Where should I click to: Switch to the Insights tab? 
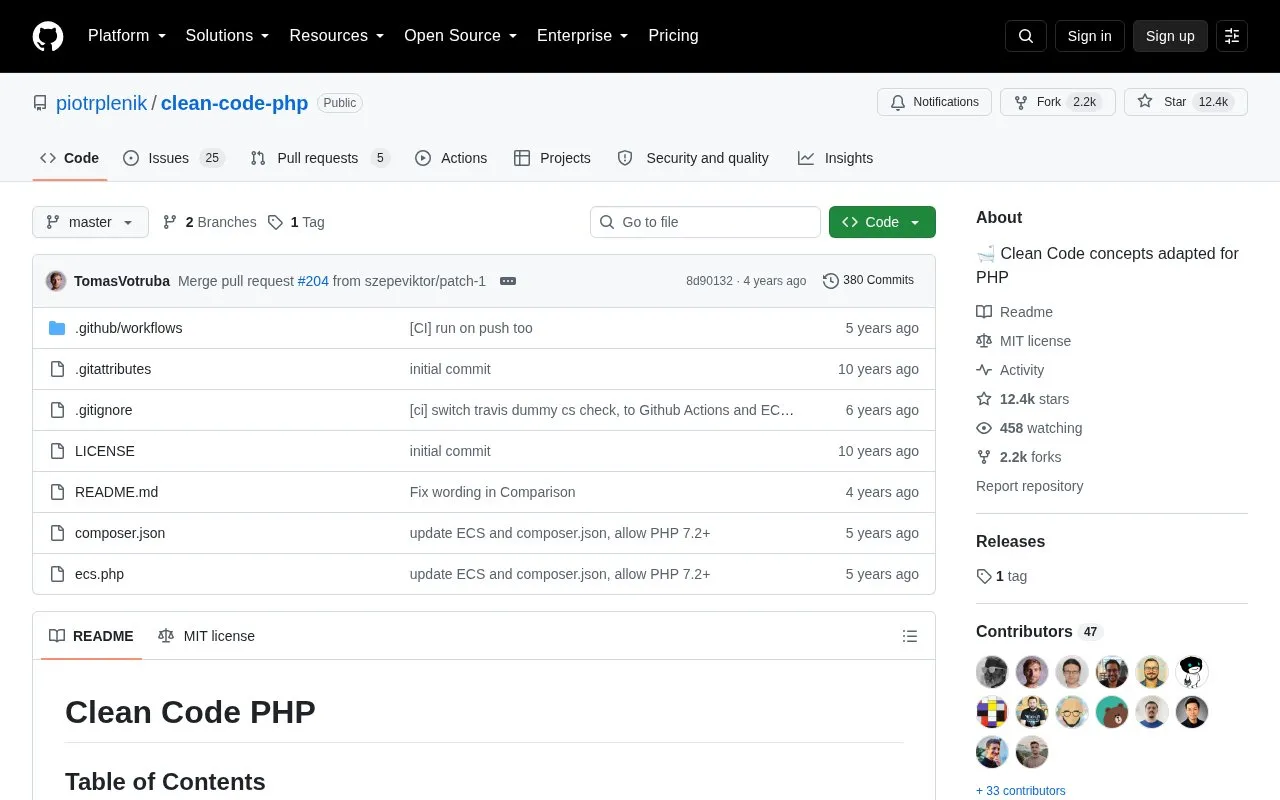click(835, 158)
